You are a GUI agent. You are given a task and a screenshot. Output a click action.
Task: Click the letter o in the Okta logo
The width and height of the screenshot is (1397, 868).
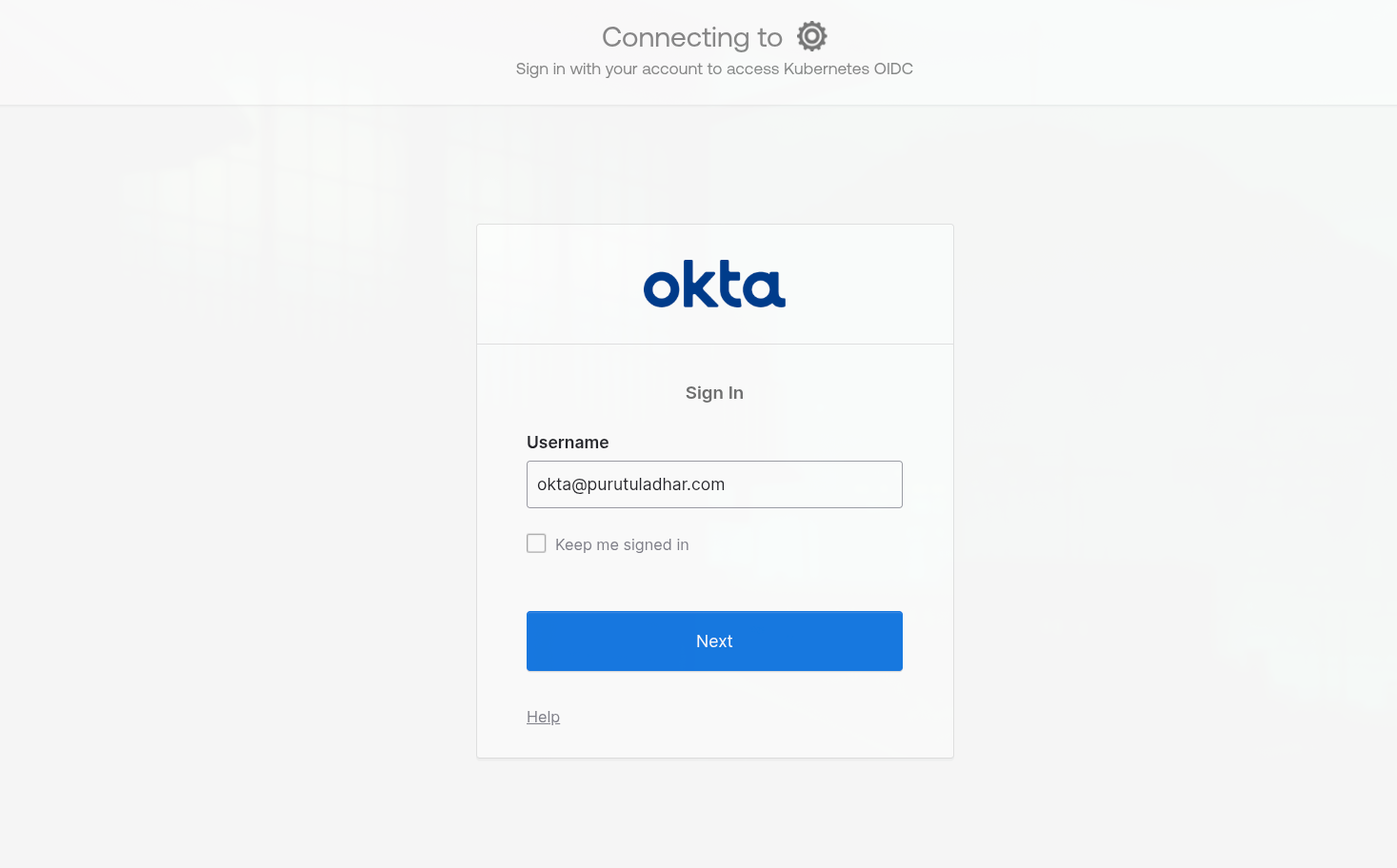(x=661, y=288)
